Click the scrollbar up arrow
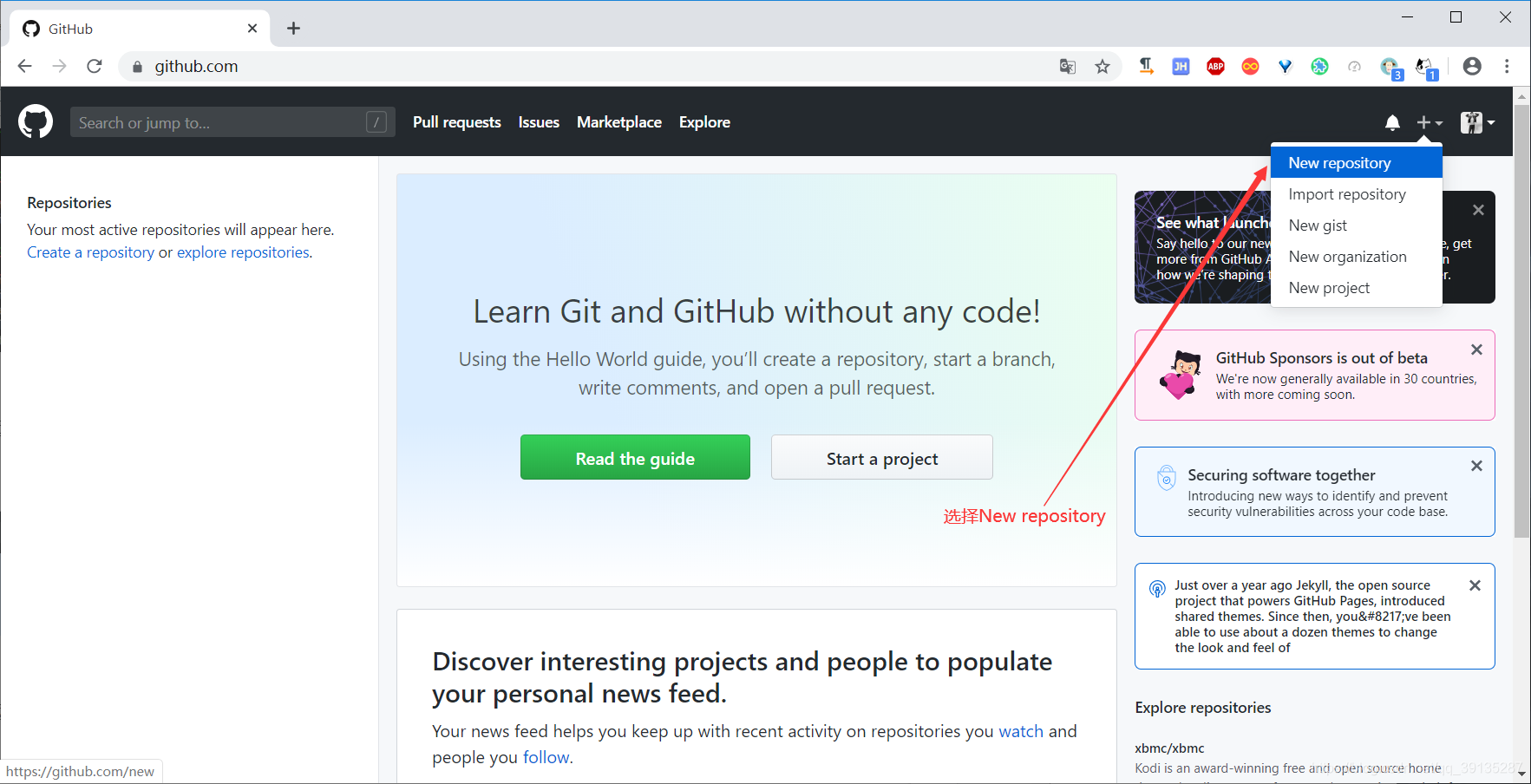1531x784 pixels. [1521, 95]
